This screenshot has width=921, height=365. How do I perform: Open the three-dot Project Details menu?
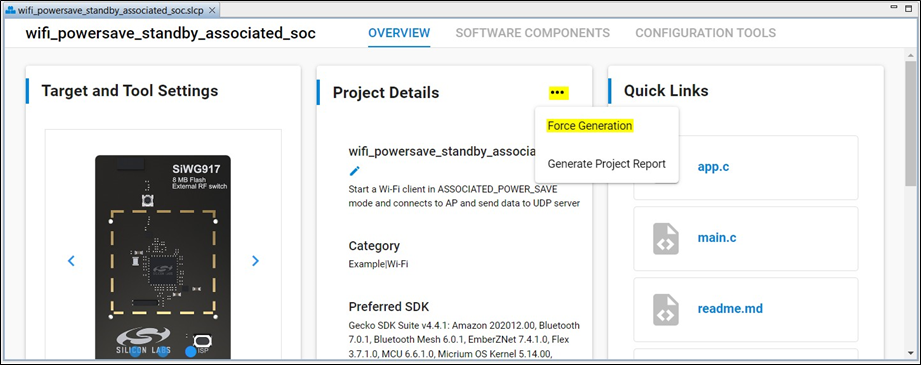(558, 93)
